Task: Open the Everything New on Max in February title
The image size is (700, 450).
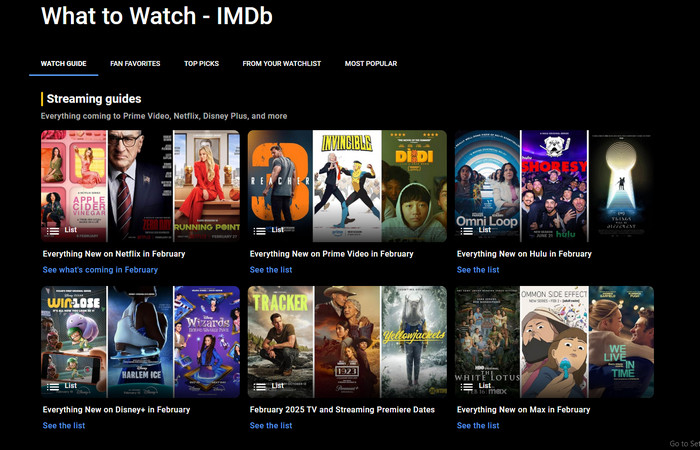Action: coord(523,409)
